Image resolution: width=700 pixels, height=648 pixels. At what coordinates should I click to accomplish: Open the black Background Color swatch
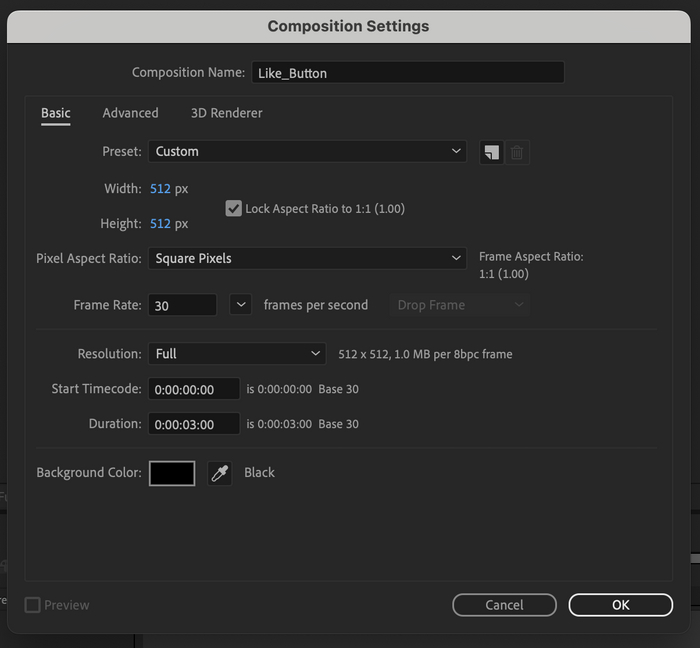click(172, 473)
